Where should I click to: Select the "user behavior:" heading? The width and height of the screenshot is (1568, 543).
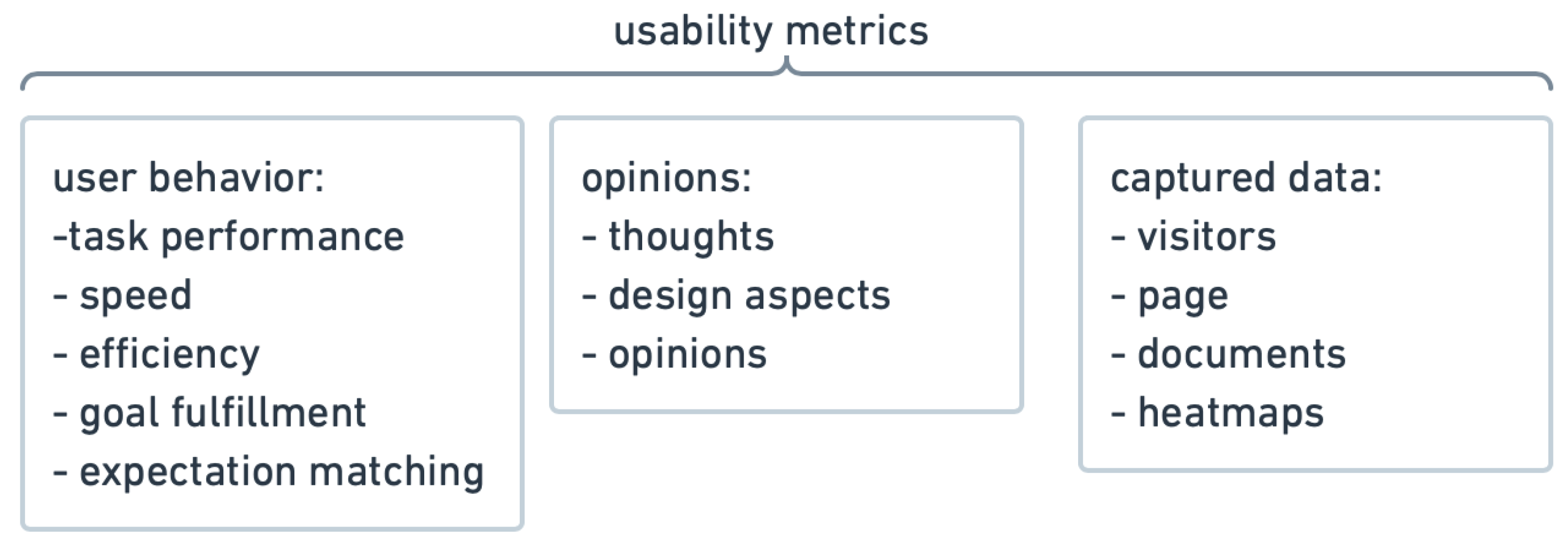[x=189, y=179]
